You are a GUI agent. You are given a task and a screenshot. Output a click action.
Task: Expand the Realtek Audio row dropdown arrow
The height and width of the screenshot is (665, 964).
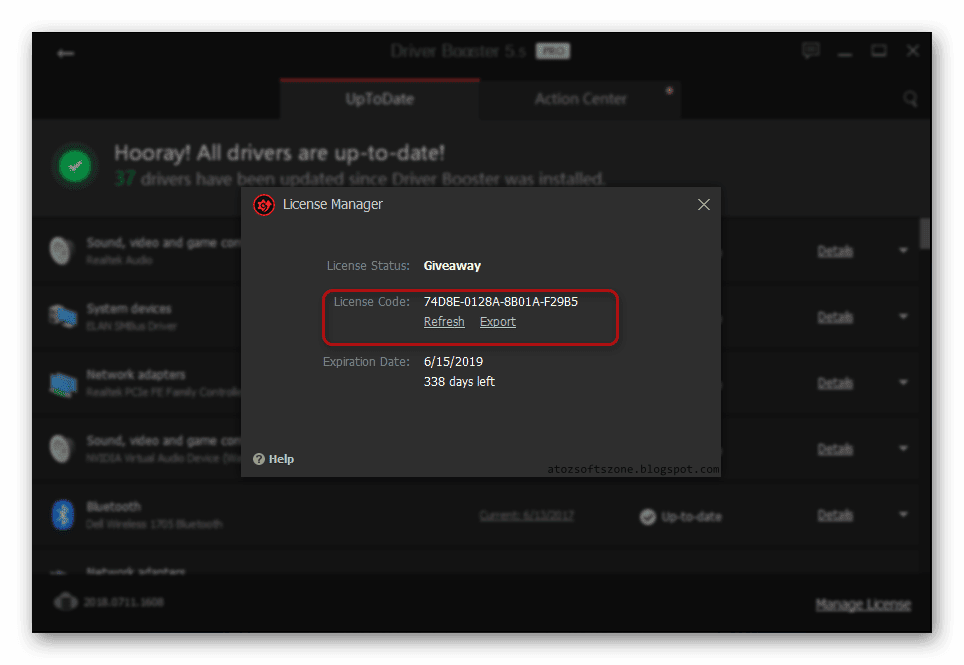point(903,250)
